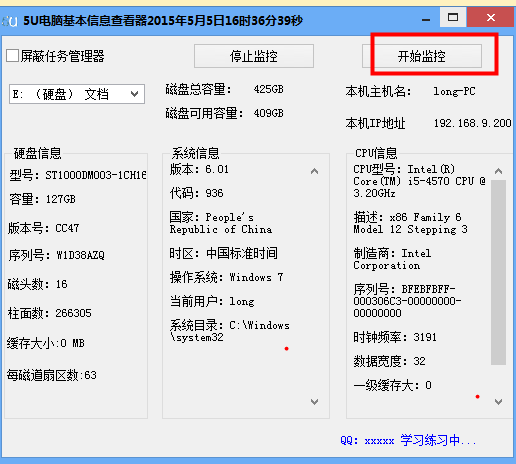Click the 系统目录: C:\Windows\system32 entry
Screen dimensions: 516x464
point(230,331)
